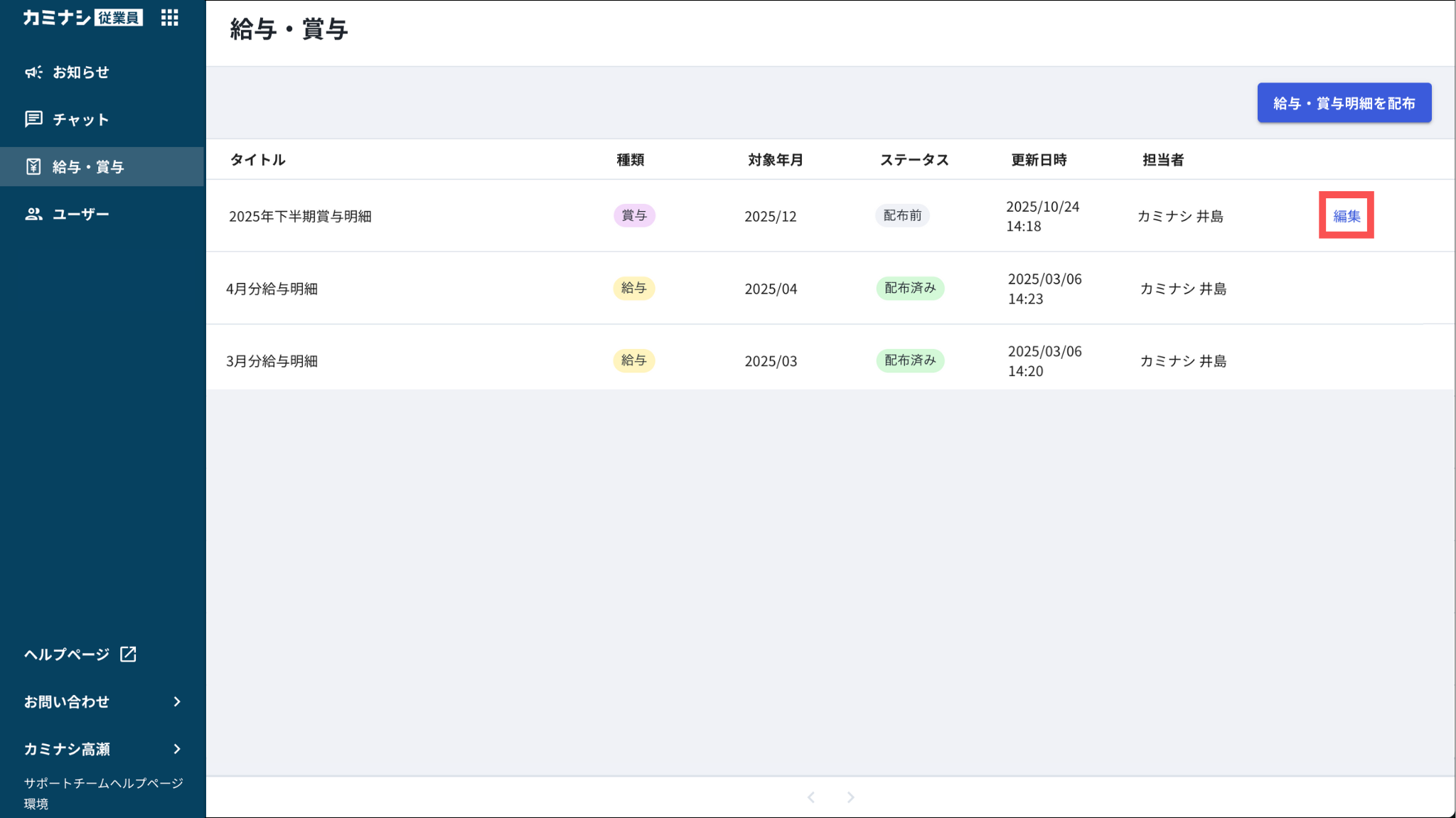Click 給与・賞与明細を配布 button

1344,103
